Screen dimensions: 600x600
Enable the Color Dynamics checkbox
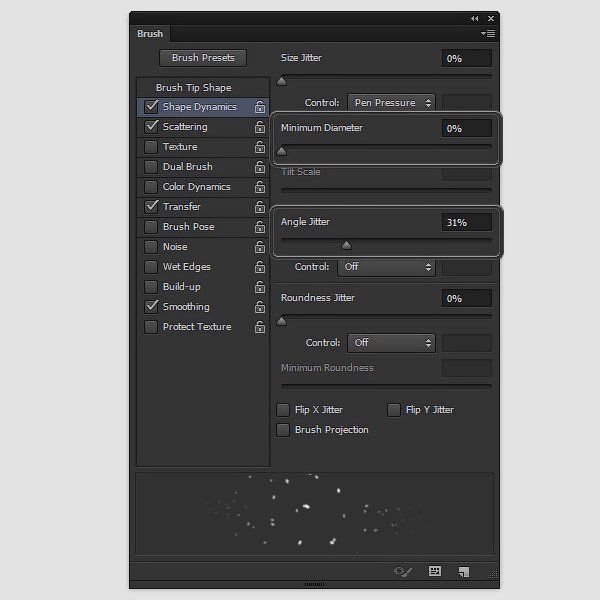point(151,187)
